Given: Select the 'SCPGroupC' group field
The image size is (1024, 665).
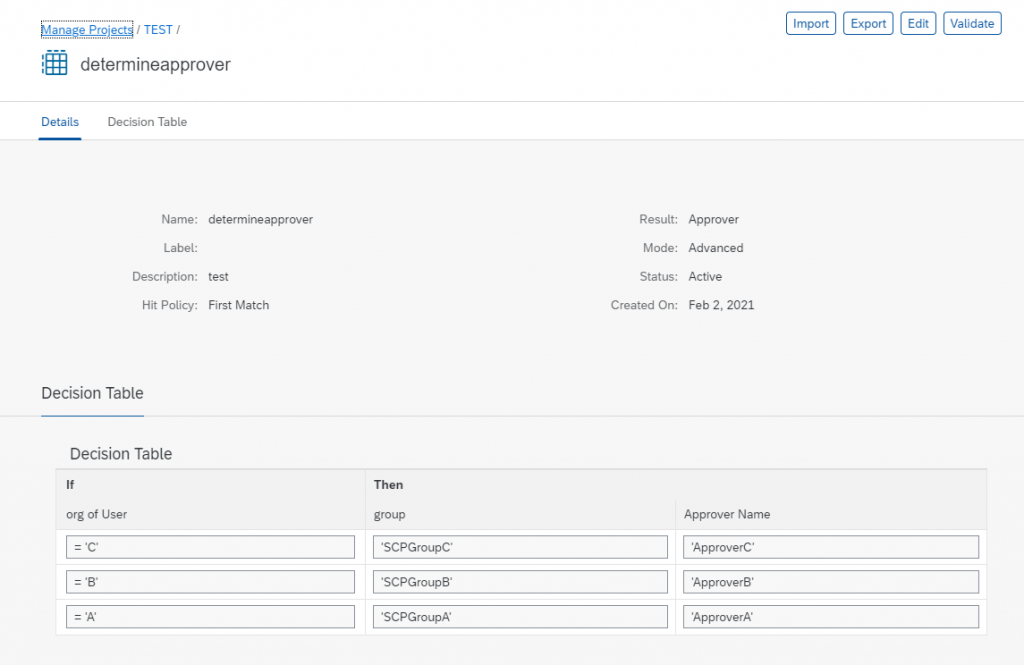Looking at the screenshot, I should (x=520, y=547).
